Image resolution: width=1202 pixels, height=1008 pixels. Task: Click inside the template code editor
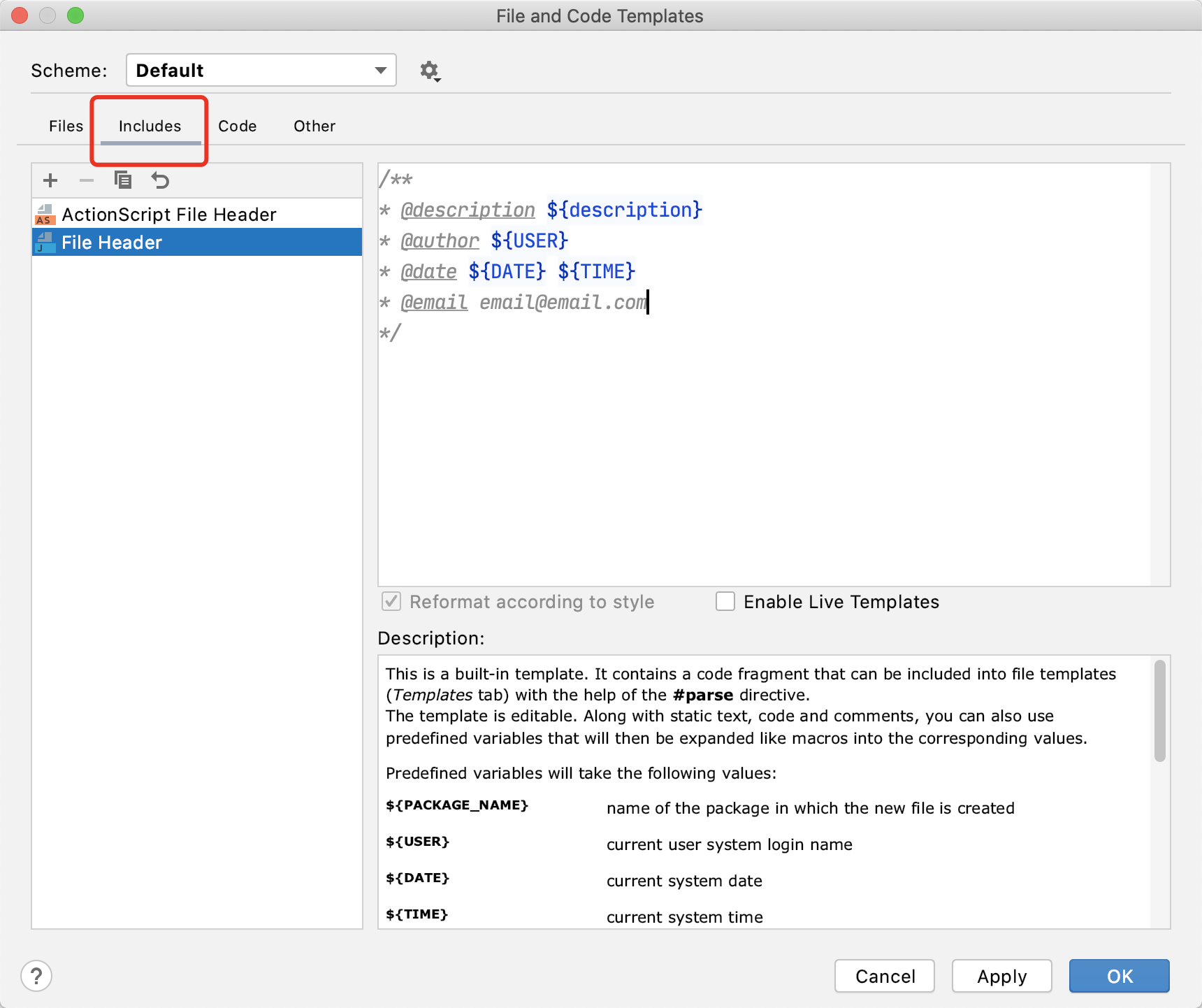click(762, 447)
